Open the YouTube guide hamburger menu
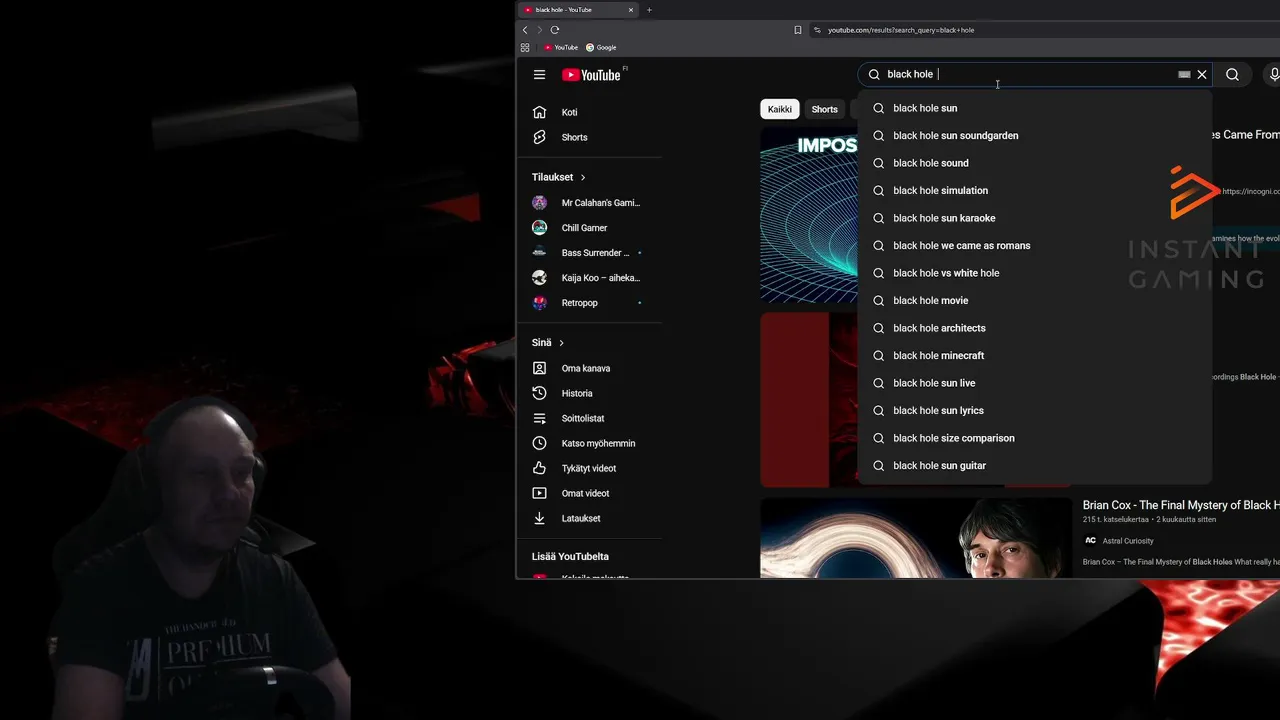Screen dimensions: 1280x720 click(x=539, y=74)
